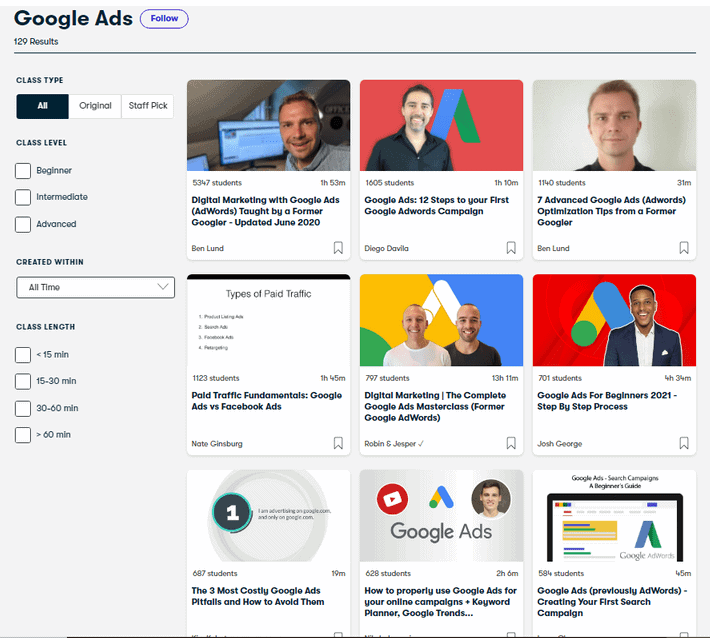710x638 pixels.
Task: Open title Paid Traffic Fundamentals: Google Ads vs Facebook
Action: 267,401
